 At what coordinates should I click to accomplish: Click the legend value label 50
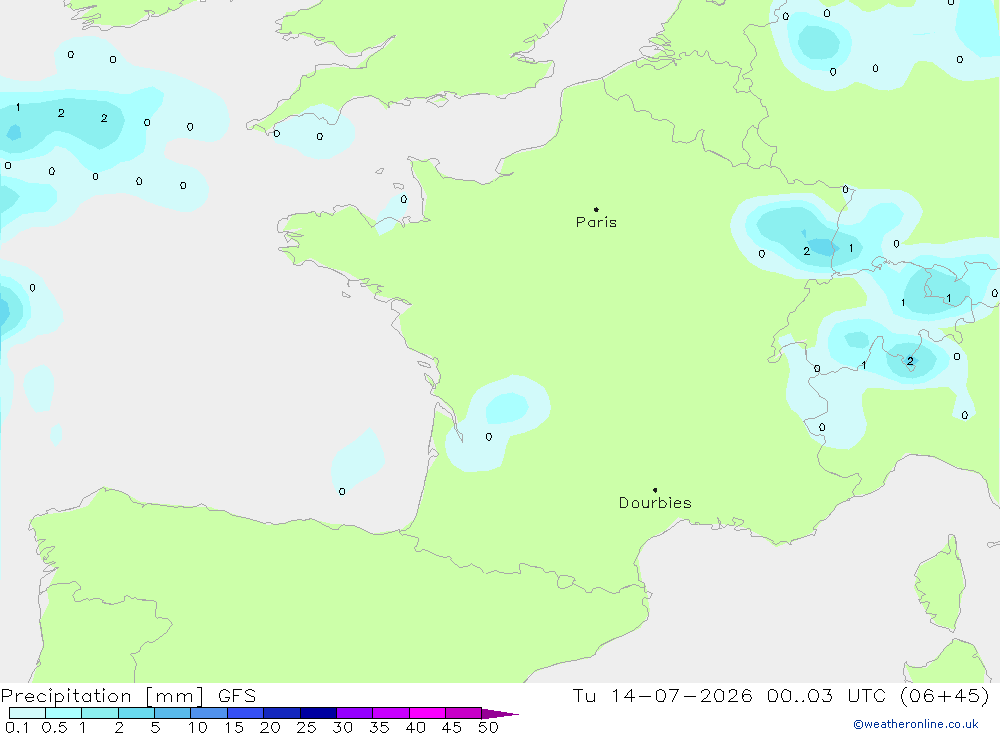tap(488, 727)
